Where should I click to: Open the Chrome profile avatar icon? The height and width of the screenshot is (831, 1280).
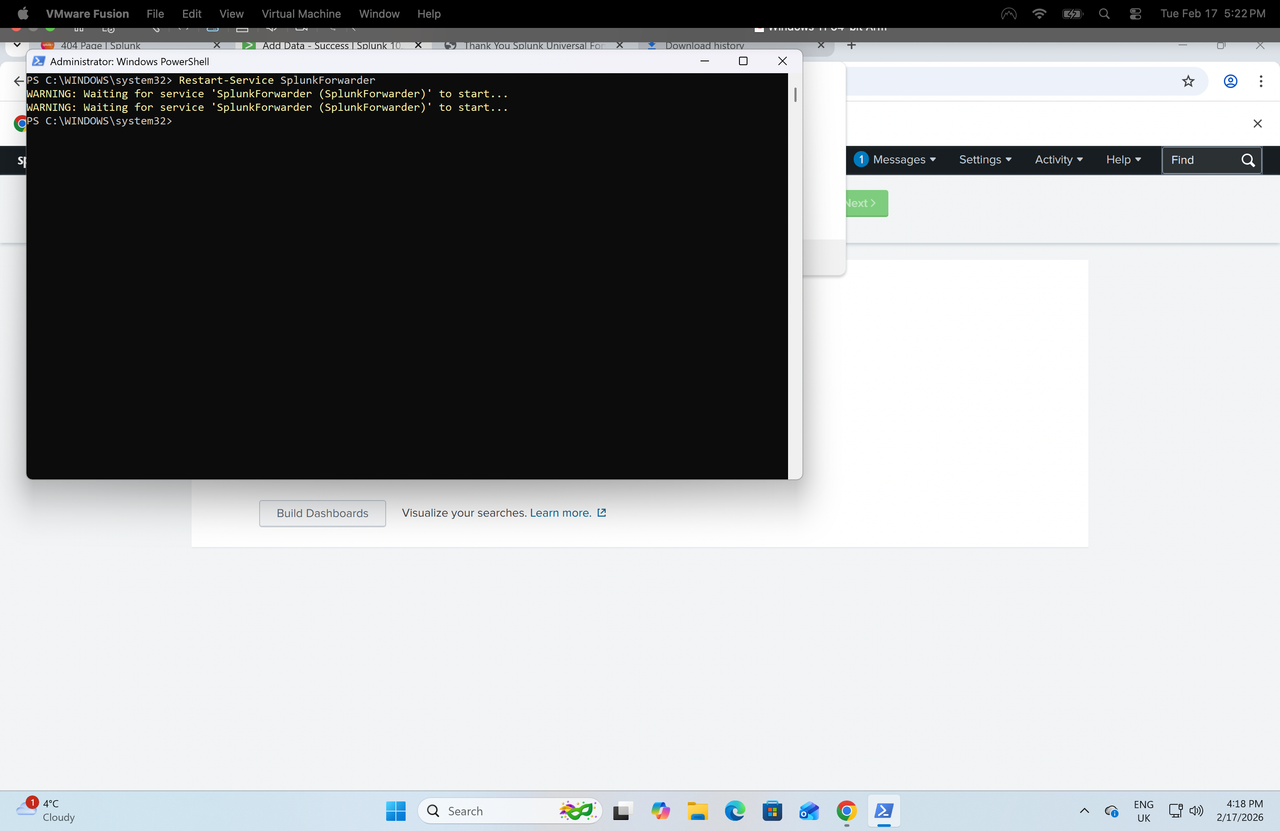[x=1231, y=81]
